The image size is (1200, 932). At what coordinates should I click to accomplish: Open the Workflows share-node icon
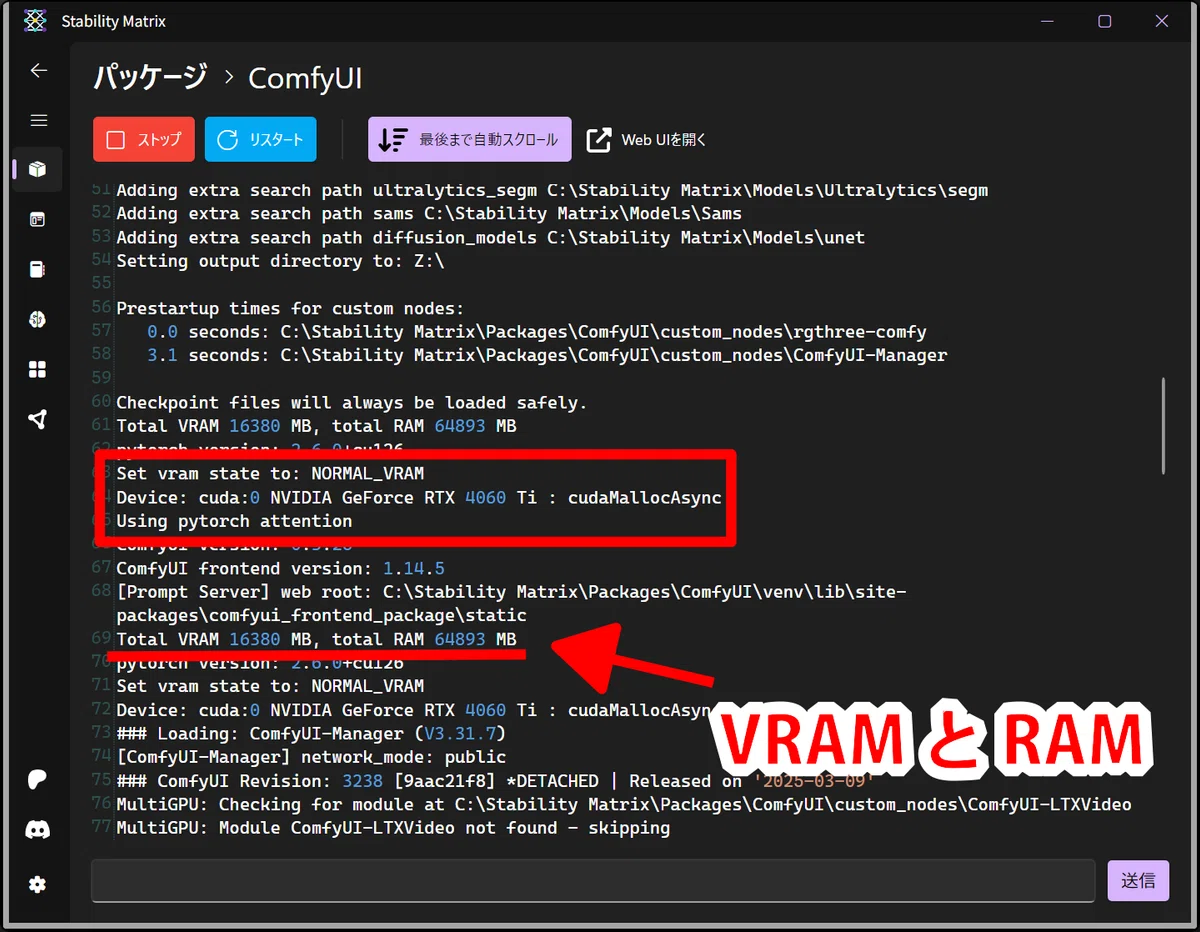tap(38, 419)
